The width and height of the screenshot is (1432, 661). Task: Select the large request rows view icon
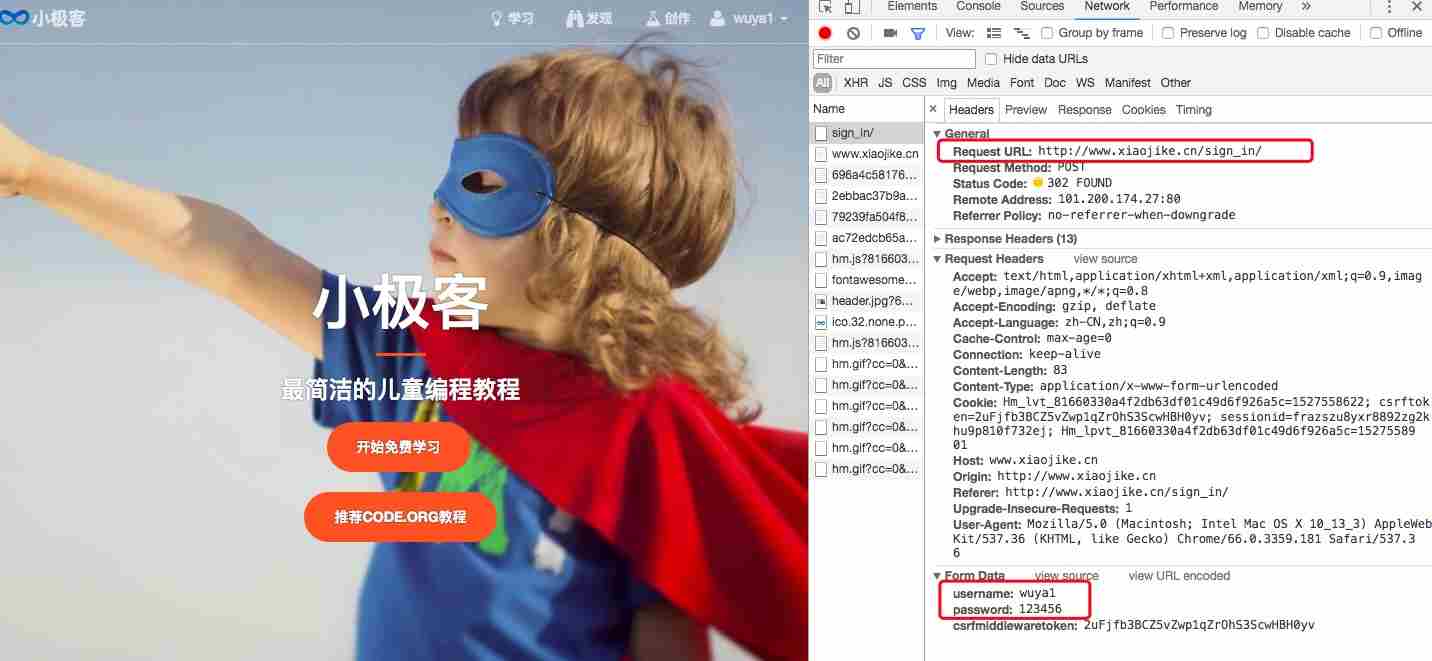994,33
